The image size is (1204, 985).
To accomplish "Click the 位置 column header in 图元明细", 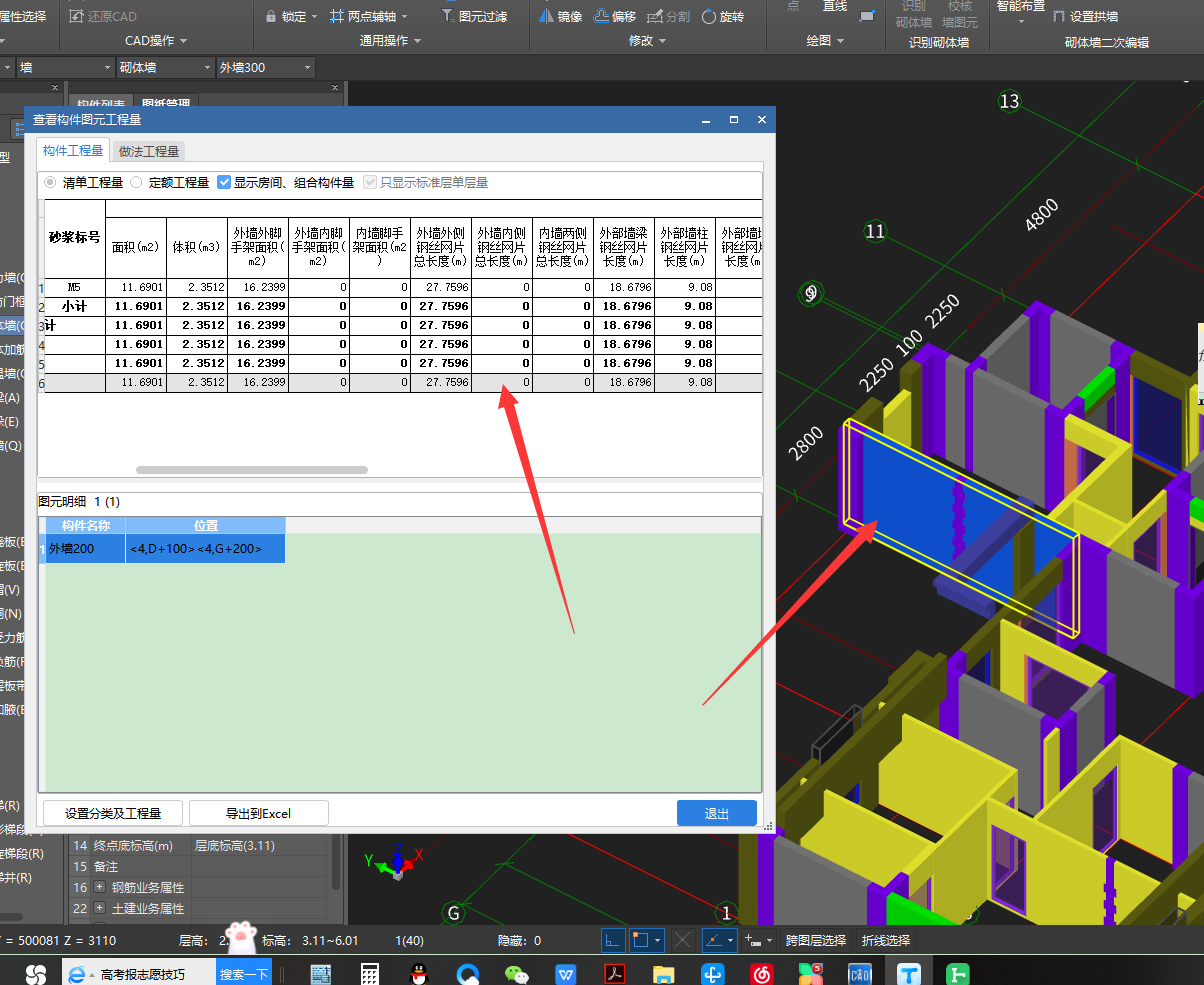I will pyautogui.click(x=205, y=525).
